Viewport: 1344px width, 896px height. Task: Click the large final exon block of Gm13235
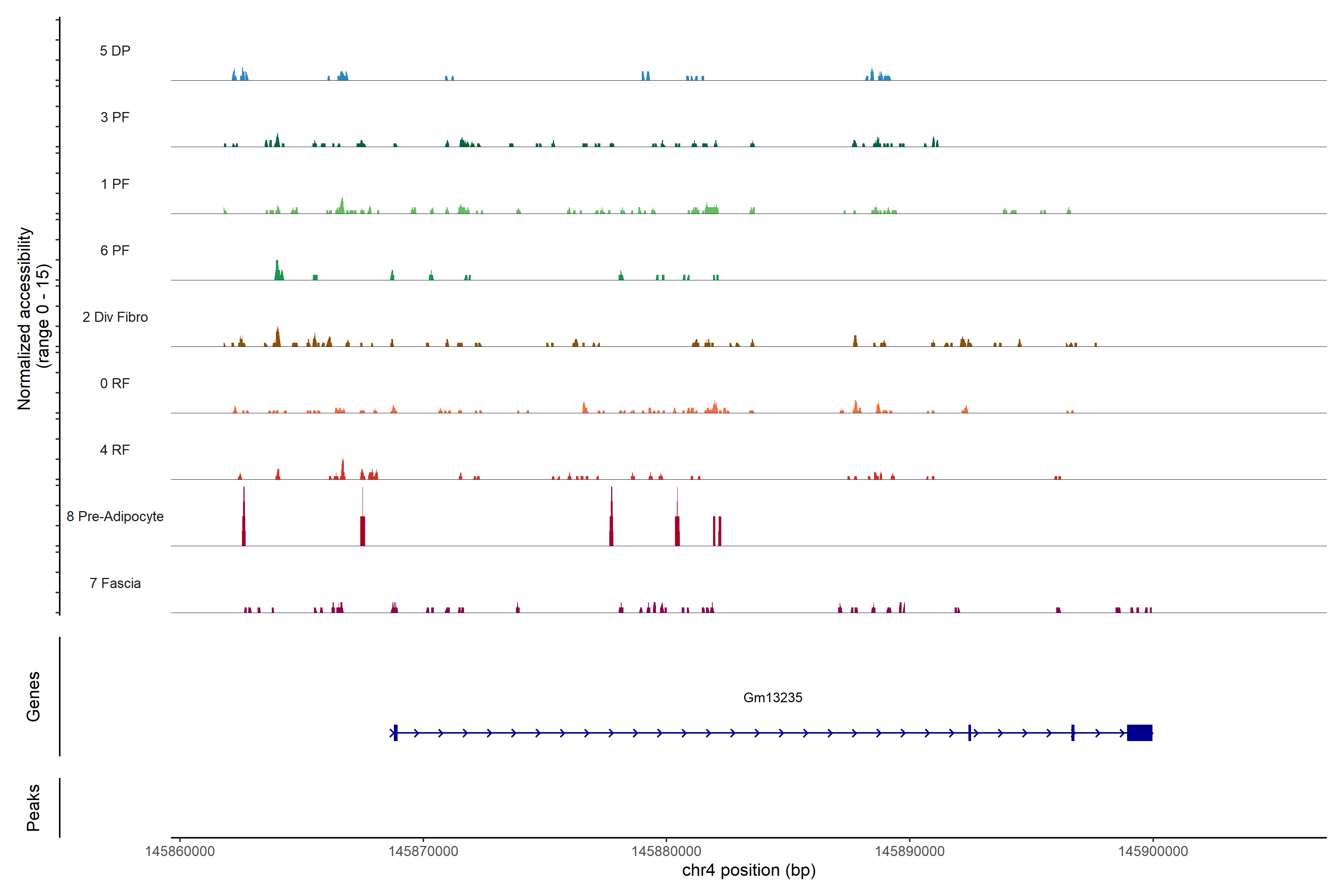pyautogui.click(x=1139, y=732)
